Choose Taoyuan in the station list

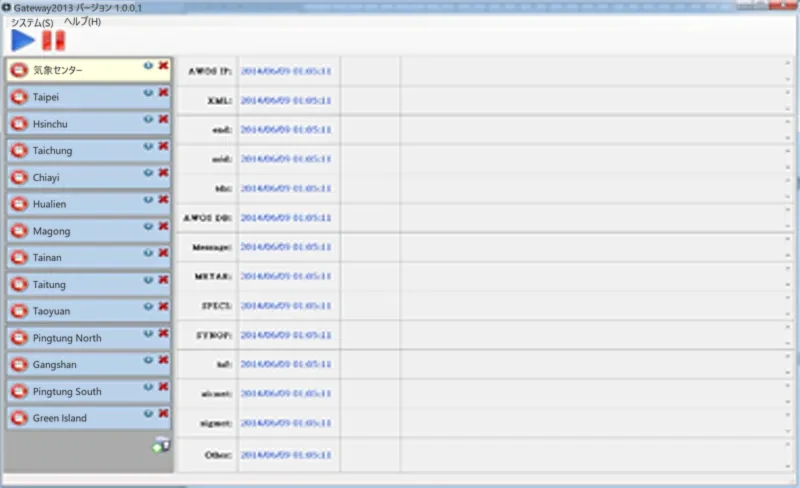(x=89, y=311)
